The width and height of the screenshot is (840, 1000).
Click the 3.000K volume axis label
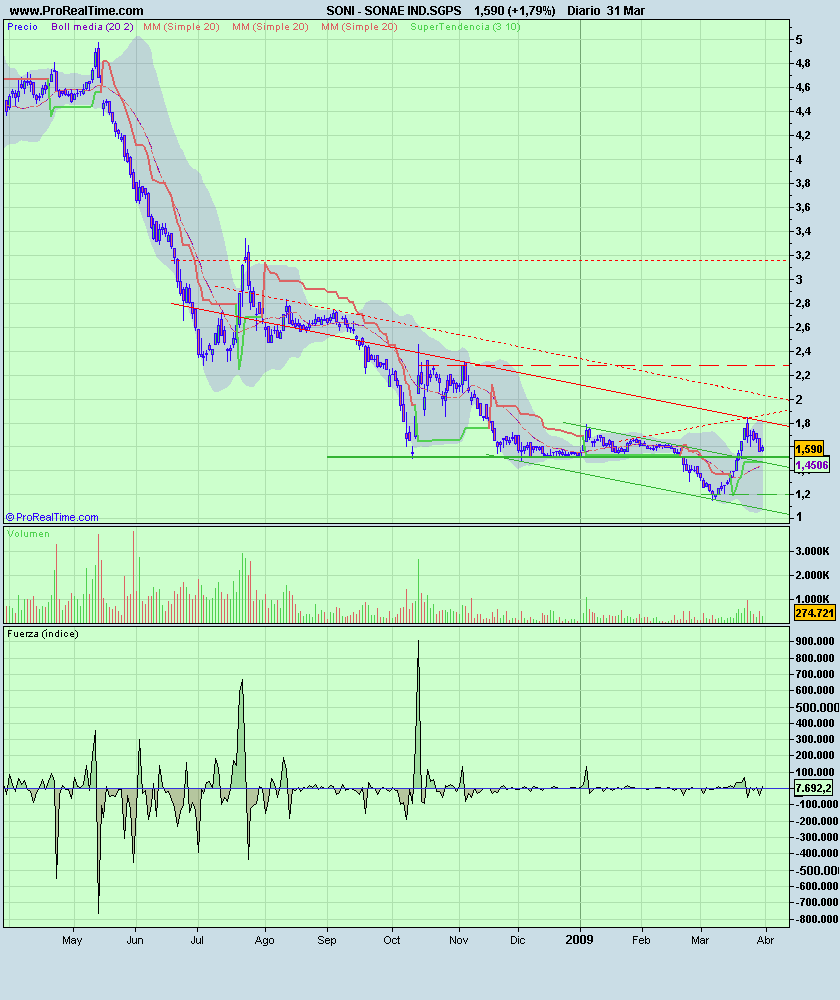[x=812, y=551]
